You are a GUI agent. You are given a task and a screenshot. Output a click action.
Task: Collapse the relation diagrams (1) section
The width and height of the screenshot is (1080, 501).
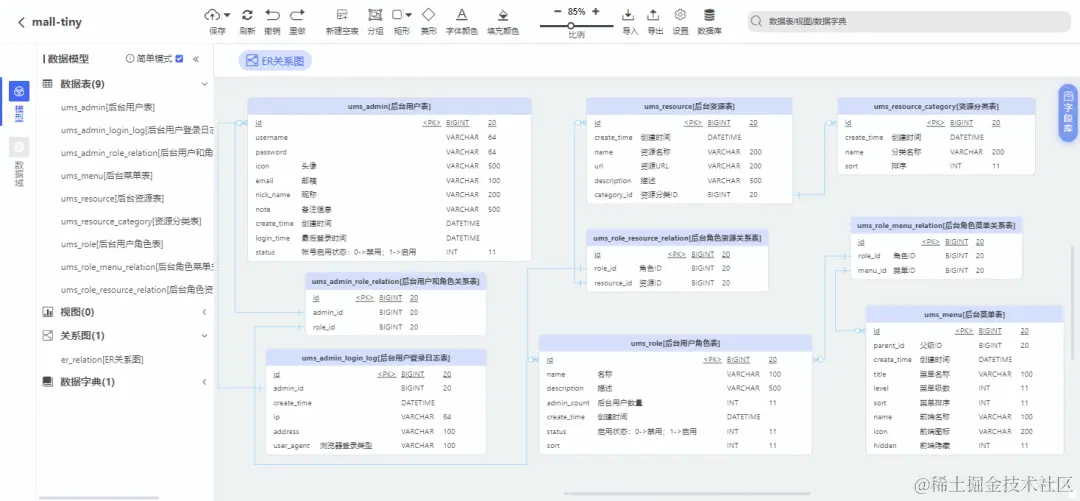click(x=204, y=336)
